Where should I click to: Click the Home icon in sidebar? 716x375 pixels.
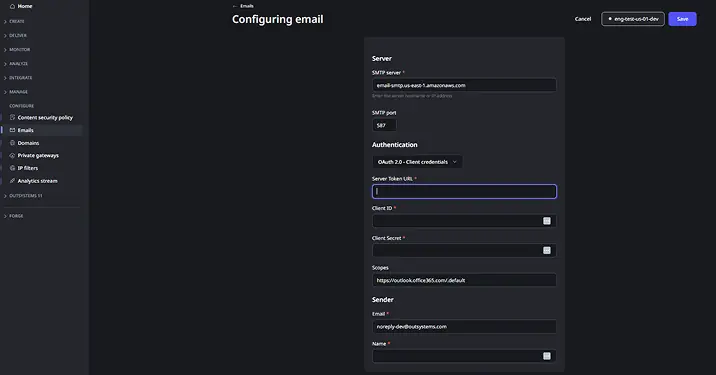[12, 6]
